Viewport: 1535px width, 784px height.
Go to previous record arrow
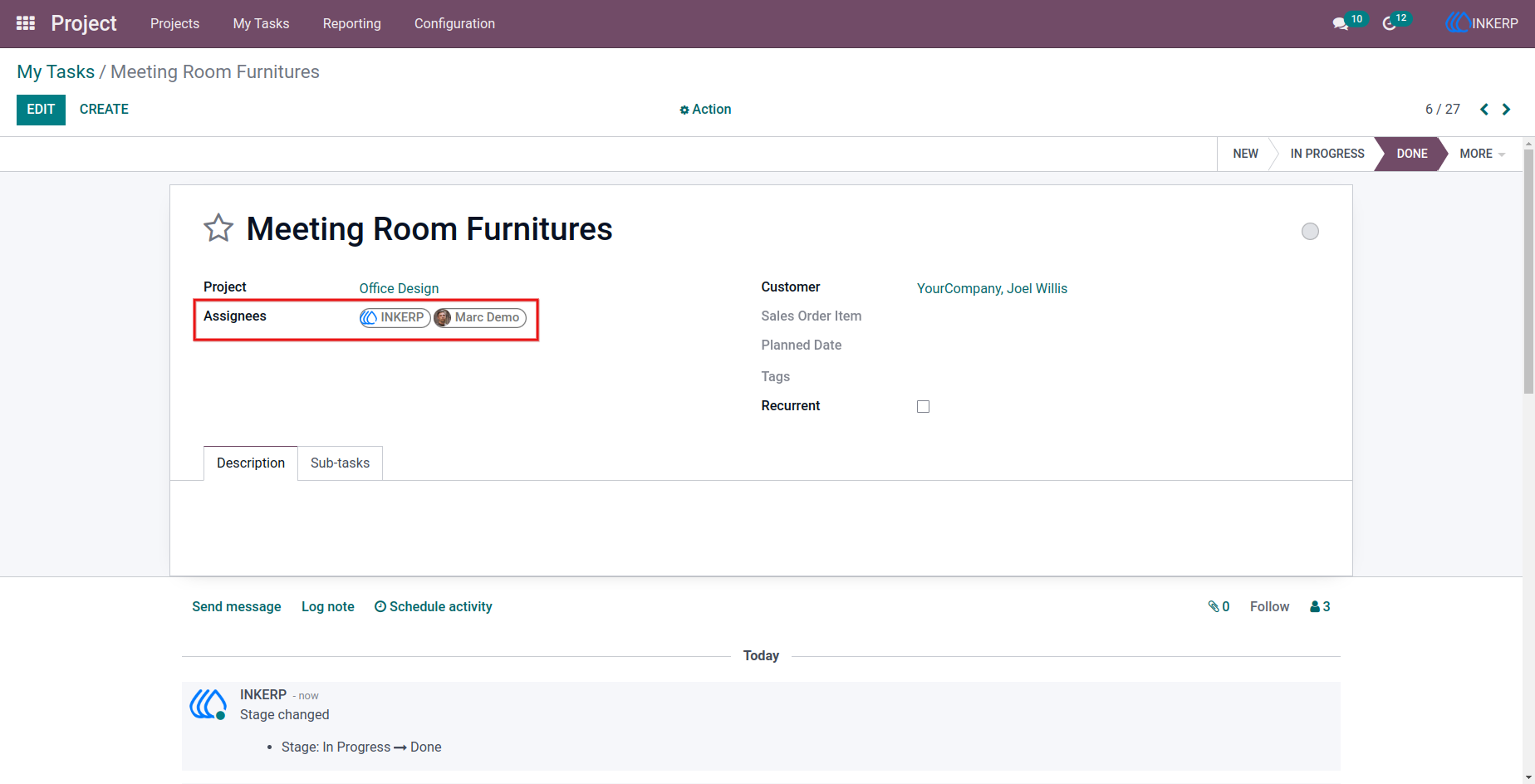pos(1484,109)
